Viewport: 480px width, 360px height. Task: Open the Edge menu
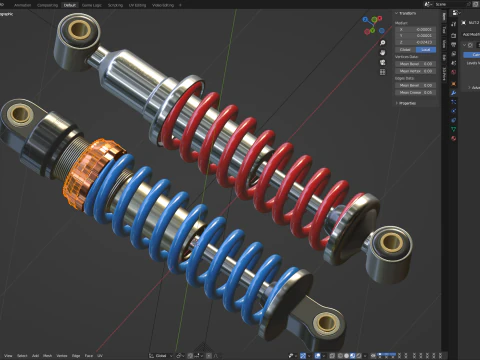pos(76,356)
